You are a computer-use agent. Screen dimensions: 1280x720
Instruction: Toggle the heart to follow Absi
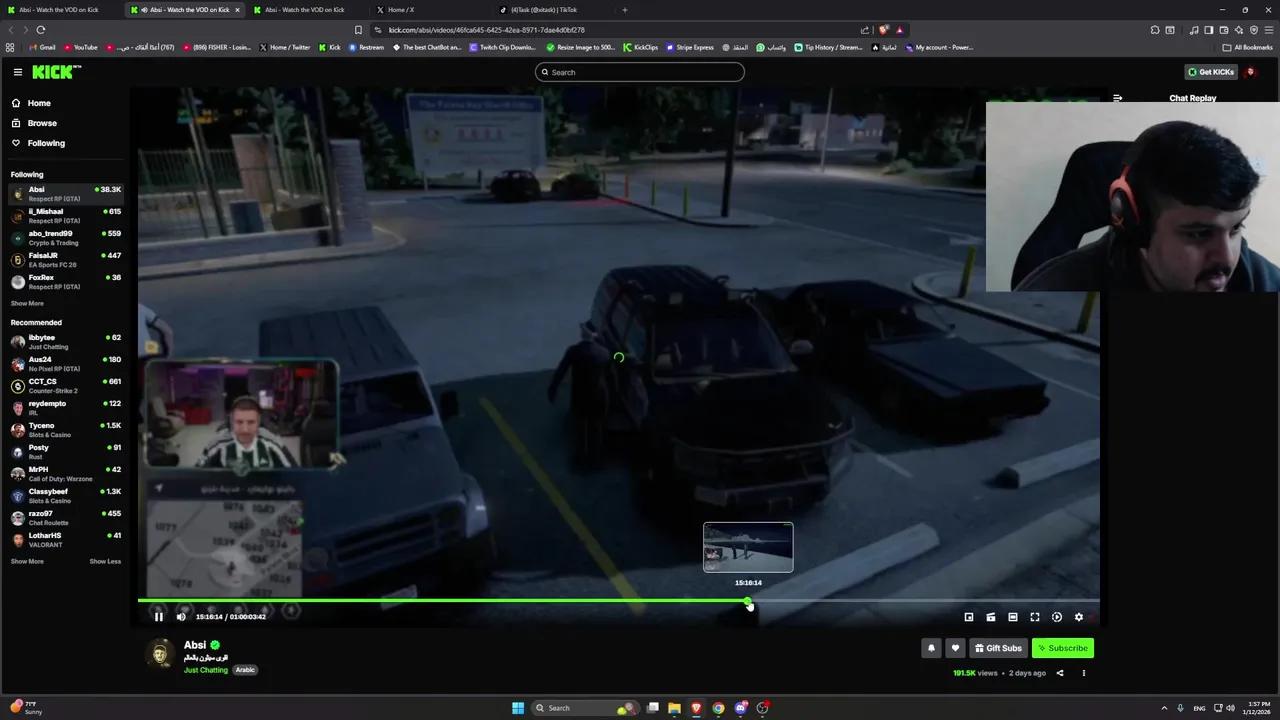pos(955,648)
